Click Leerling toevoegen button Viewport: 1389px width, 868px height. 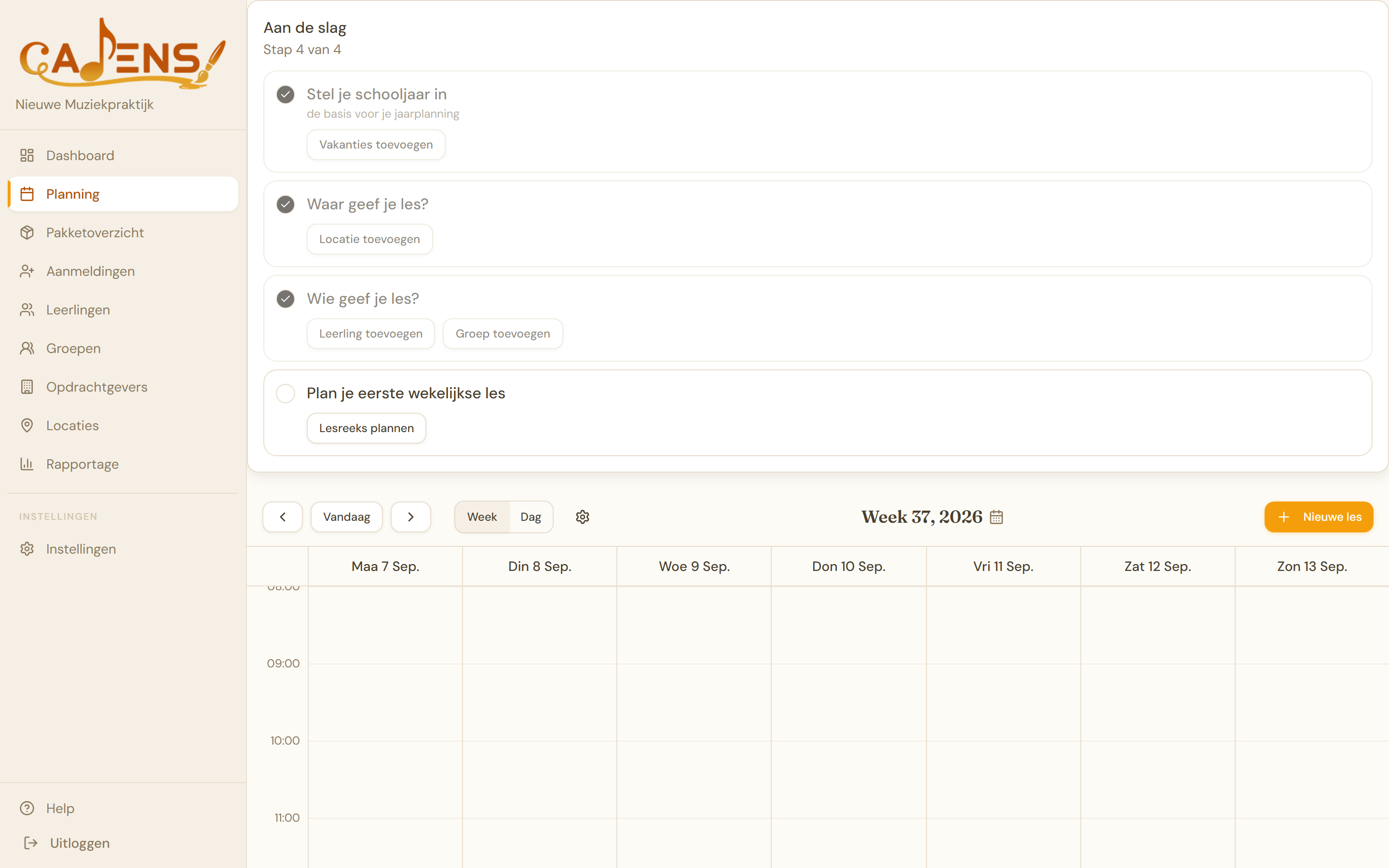pyautogui.click(x=371, y=334)
